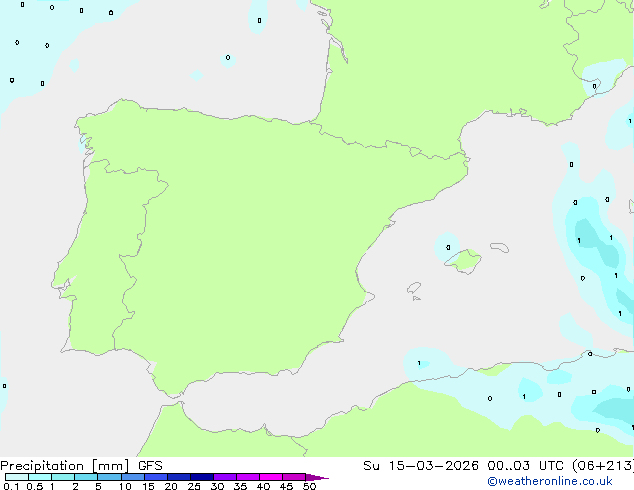Image resolution: width=634 pixels, height=490 pixels.
Task: Click the Ibiza island outline
Action: point(414,288)
